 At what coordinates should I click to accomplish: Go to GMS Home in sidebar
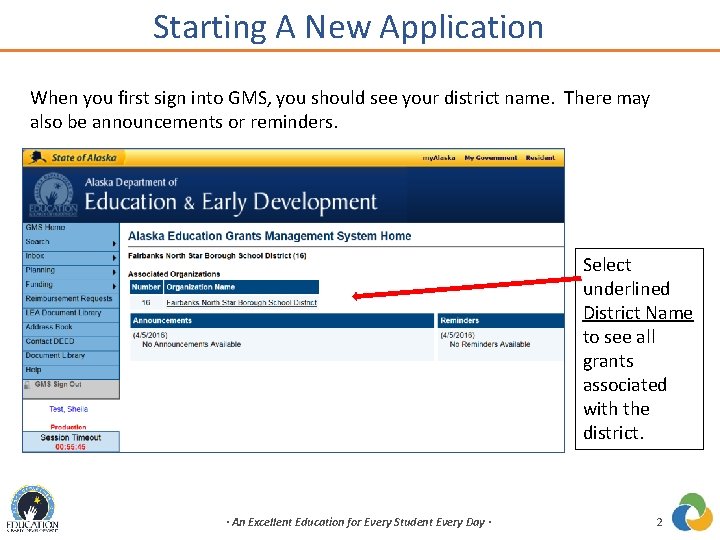click(x=45, y=227)
